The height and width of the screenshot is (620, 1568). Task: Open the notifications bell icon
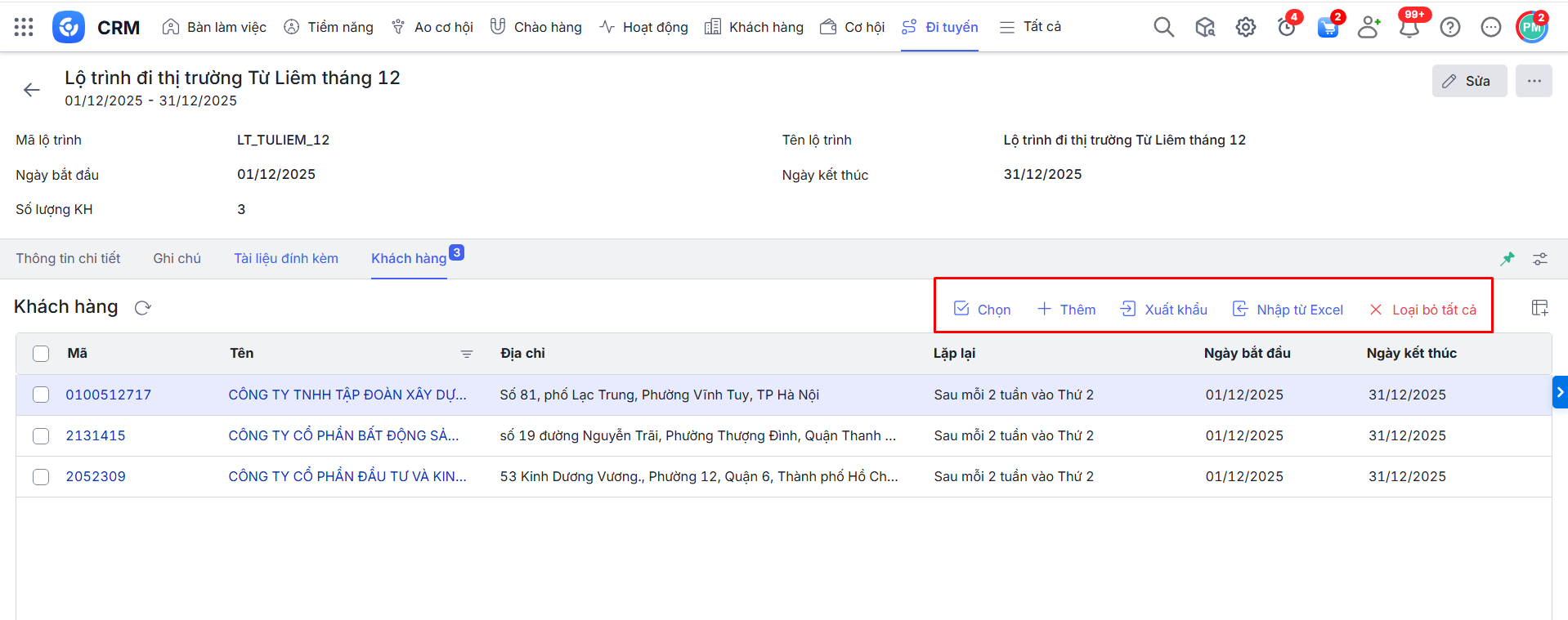1409,28
